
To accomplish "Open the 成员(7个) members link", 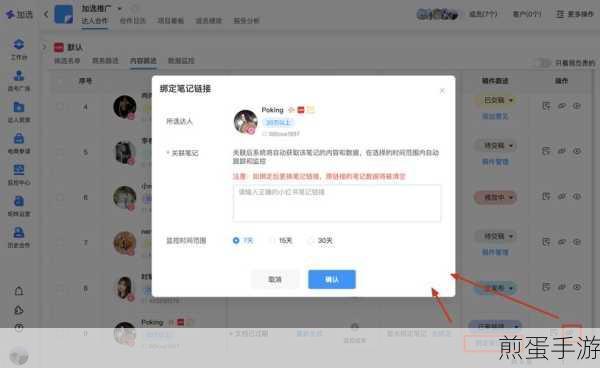I will (x=483, y=14).
